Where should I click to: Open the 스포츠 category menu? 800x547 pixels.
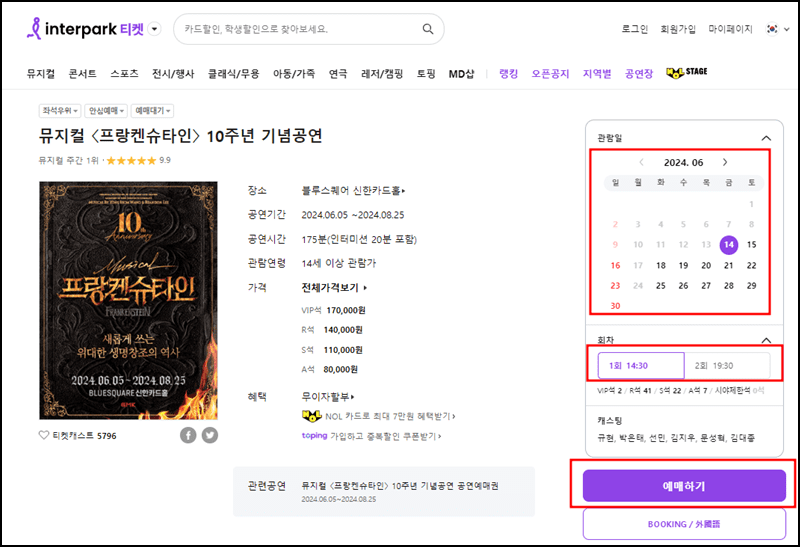124,73
